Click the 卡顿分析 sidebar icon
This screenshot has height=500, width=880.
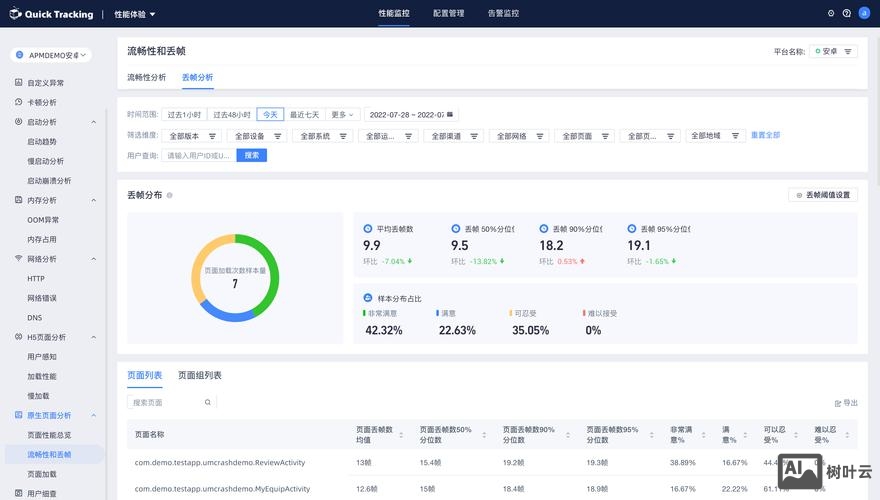[x=19, y=102]
